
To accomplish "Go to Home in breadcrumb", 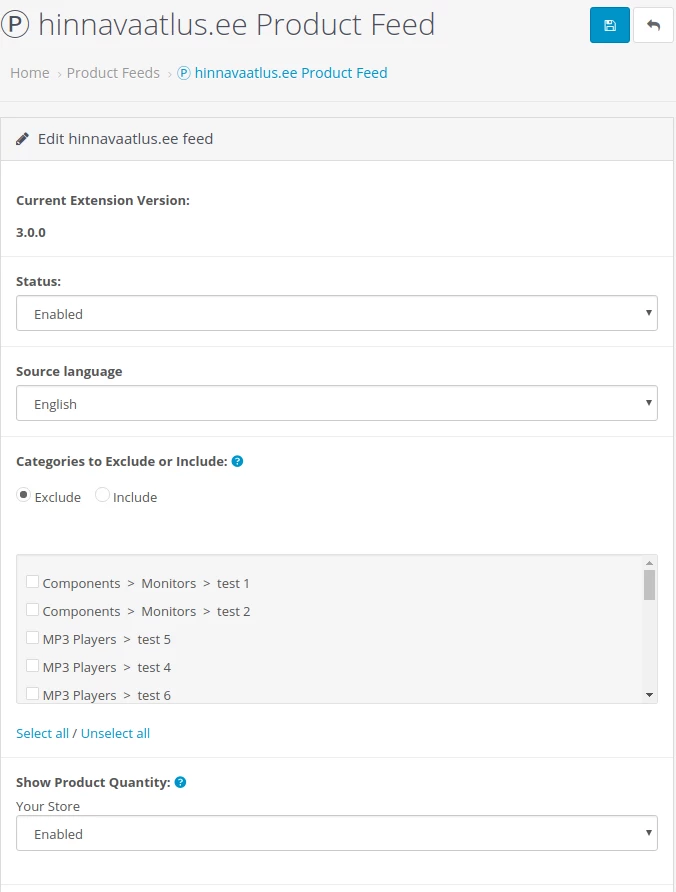I will [x=30, y=73].
